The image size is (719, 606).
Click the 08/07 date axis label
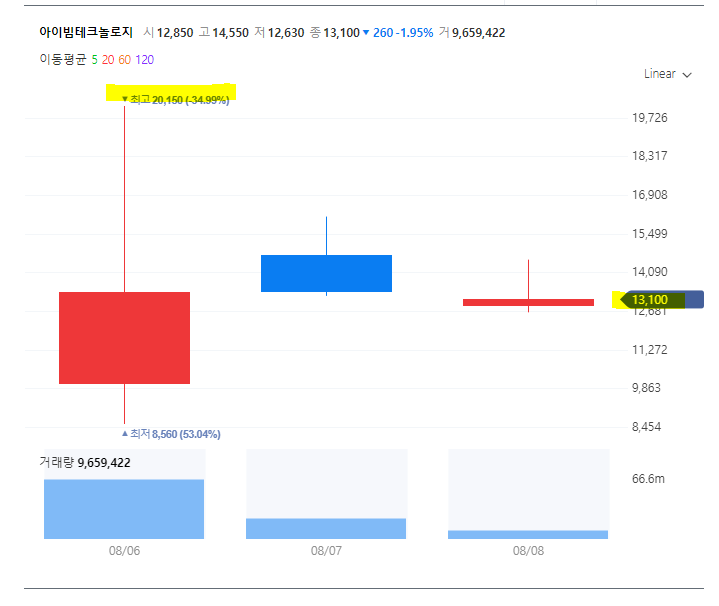tap(326, 551)
